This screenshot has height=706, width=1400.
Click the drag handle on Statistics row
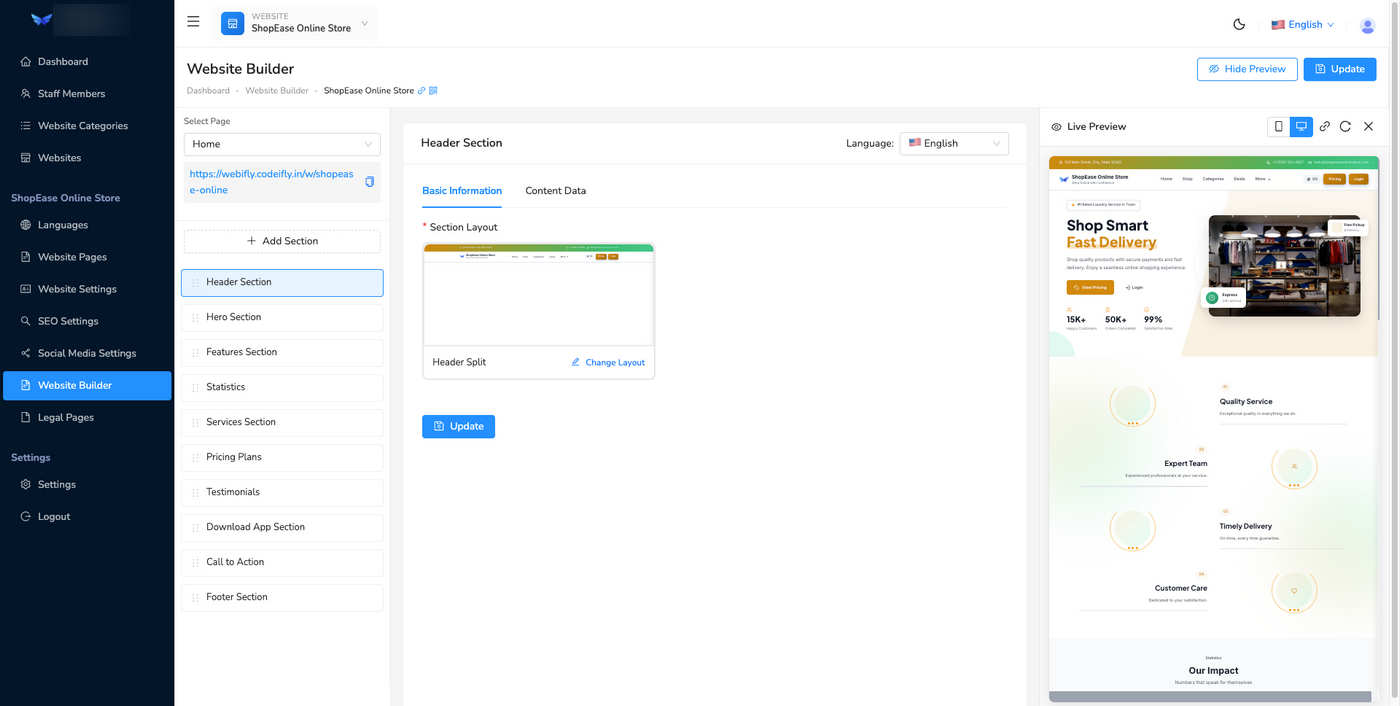point(195,388)
